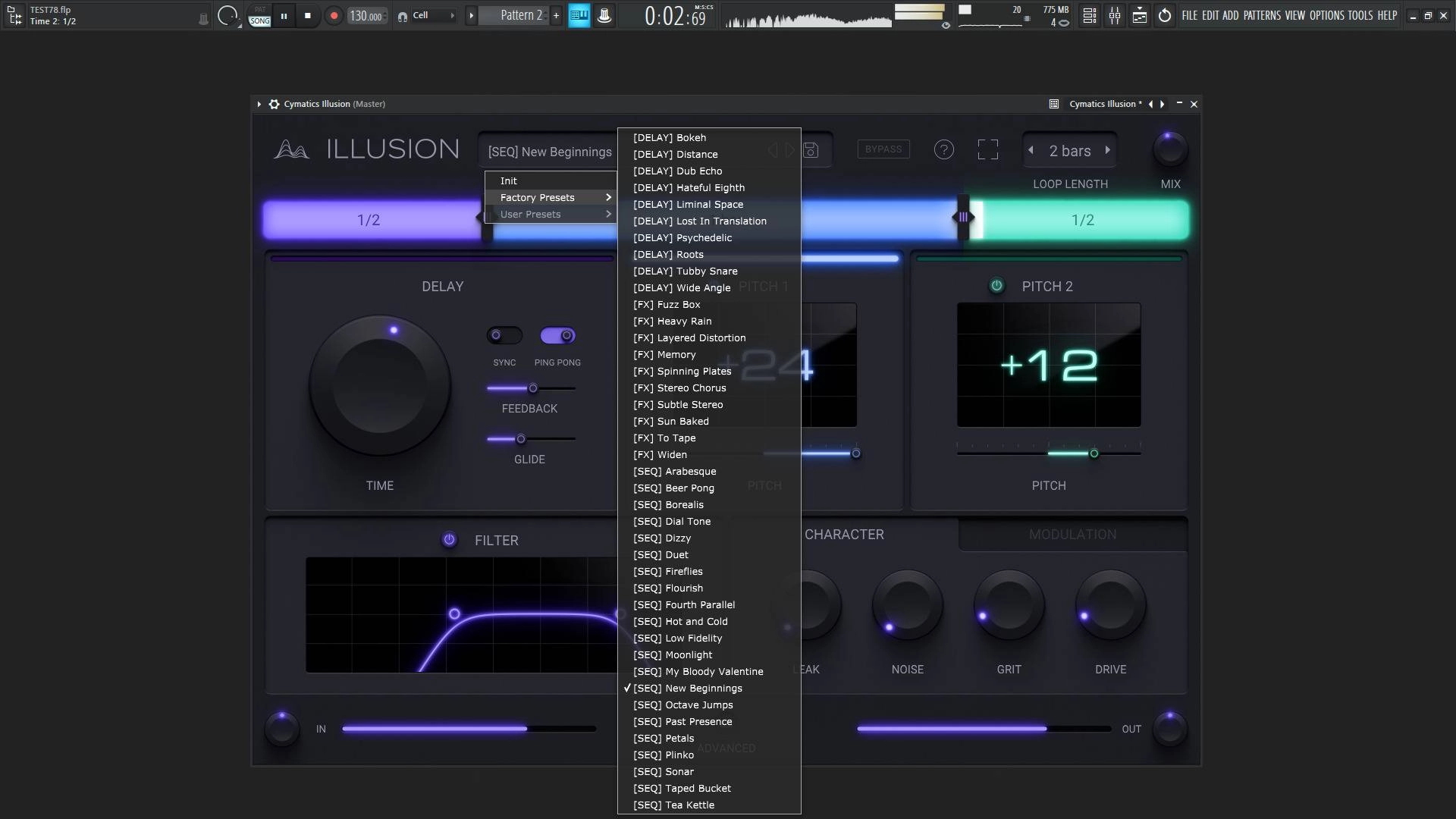Select Init in preset menu
The image size is (1456, 819).
551,180
